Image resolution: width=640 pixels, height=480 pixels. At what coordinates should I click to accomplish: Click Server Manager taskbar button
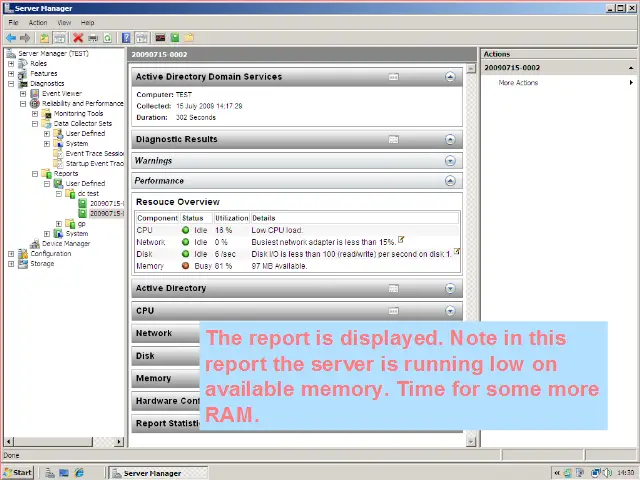(x=159, y=473)
